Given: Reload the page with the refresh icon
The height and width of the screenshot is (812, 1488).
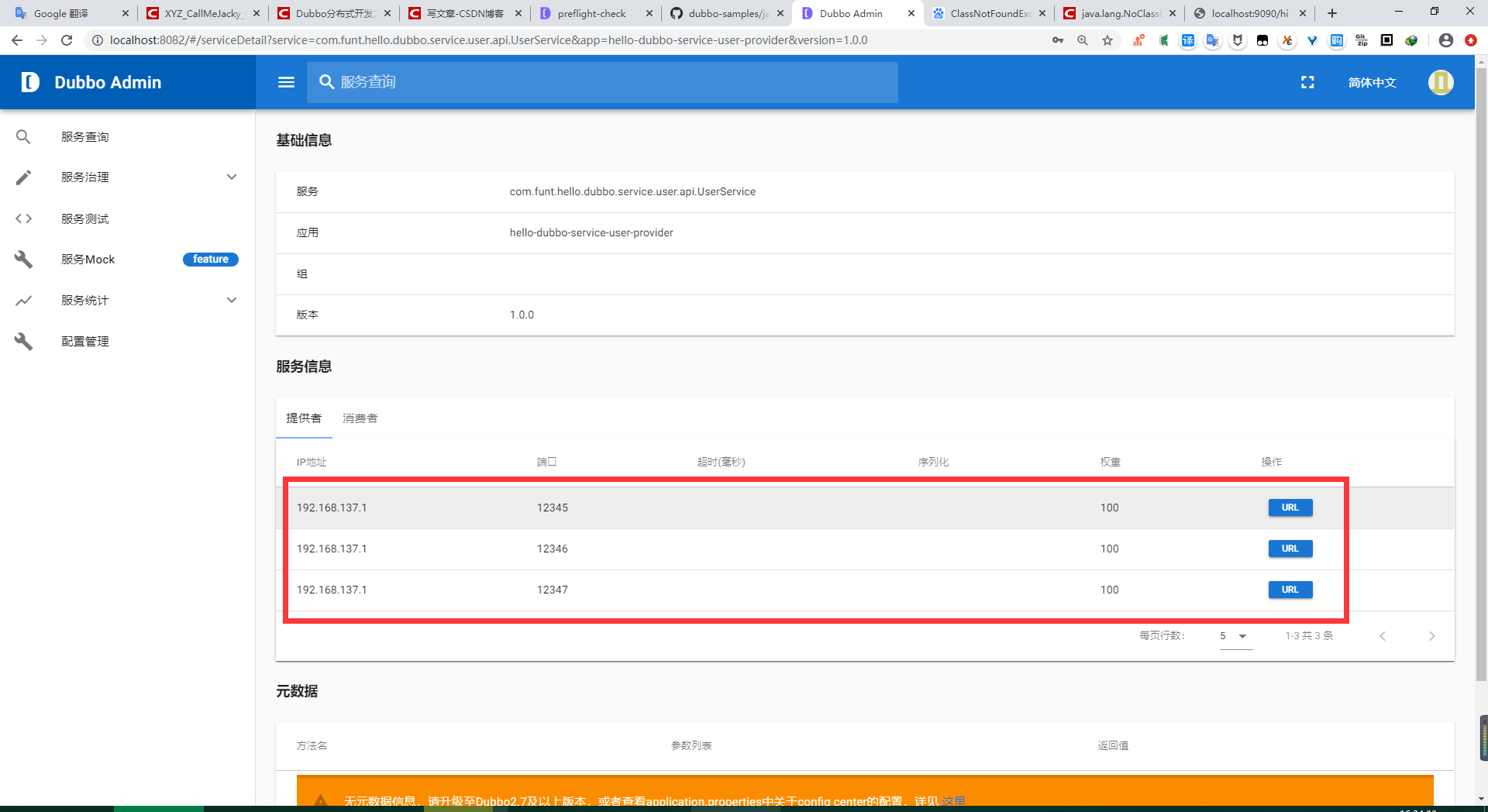Looking at the screenshot, I should pos(67,40).
